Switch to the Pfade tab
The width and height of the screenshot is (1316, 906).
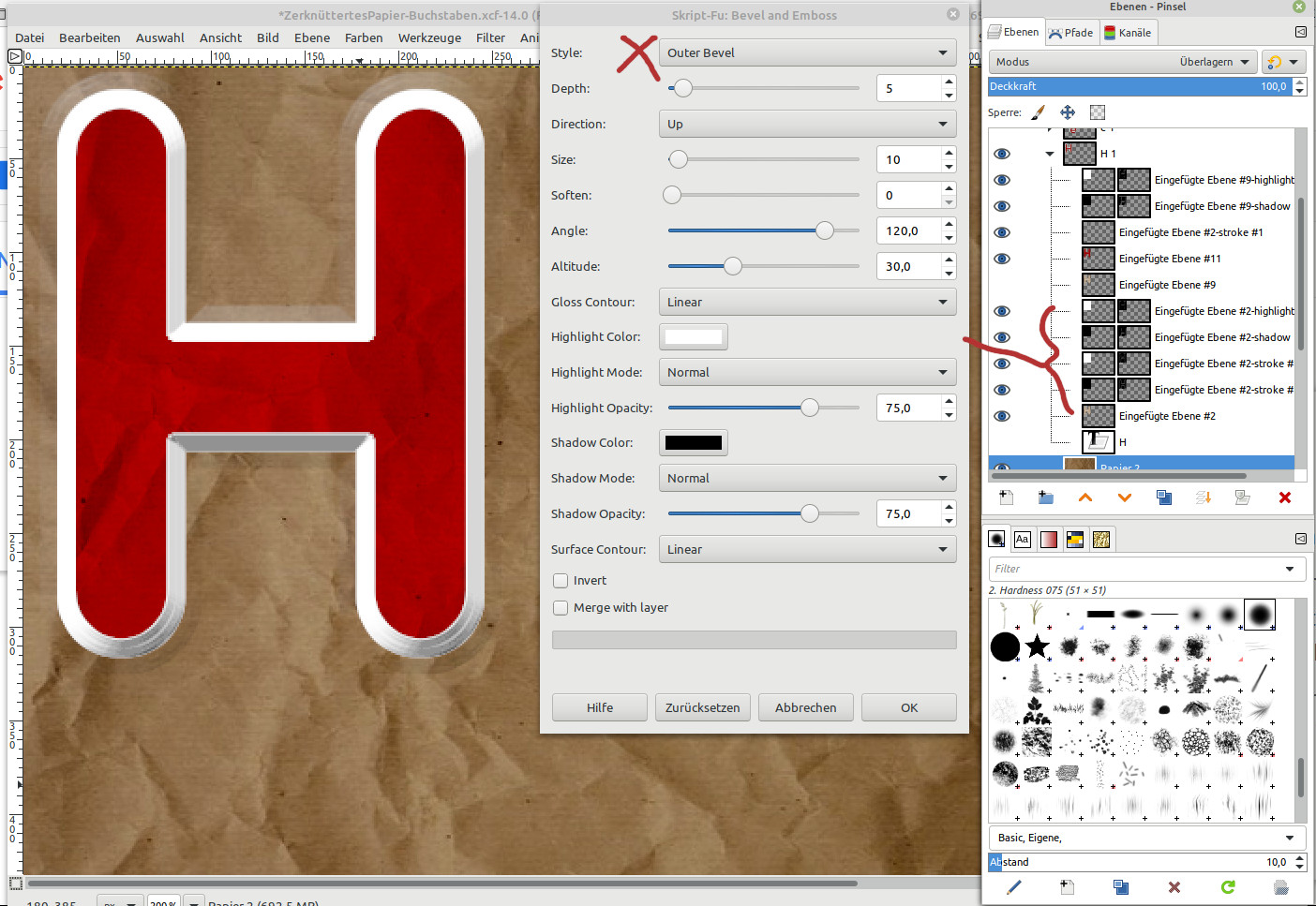1070,33
